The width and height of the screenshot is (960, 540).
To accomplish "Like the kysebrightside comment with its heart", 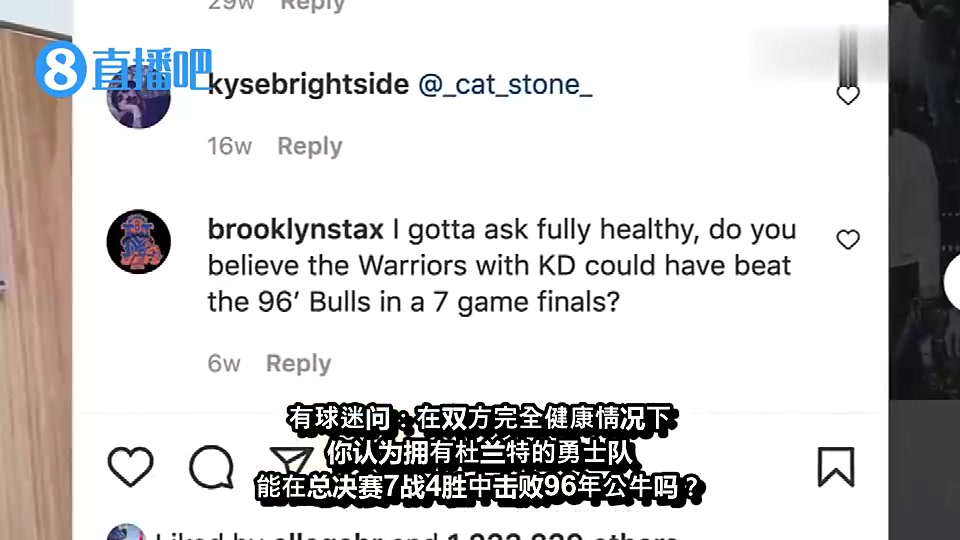I will (848, 95).
